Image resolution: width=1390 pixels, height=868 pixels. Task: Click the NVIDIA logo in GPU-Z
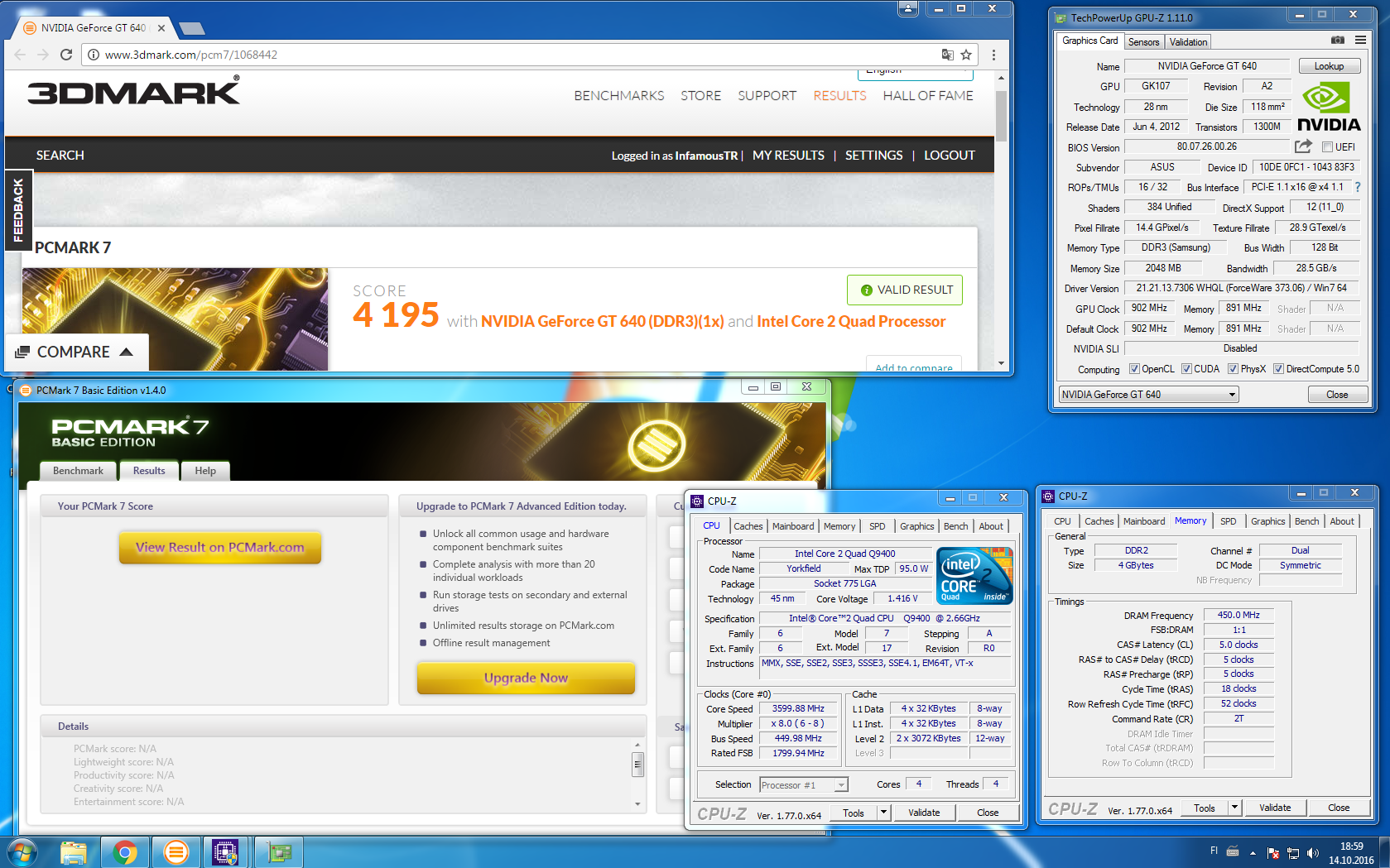tap(1328, 107)
